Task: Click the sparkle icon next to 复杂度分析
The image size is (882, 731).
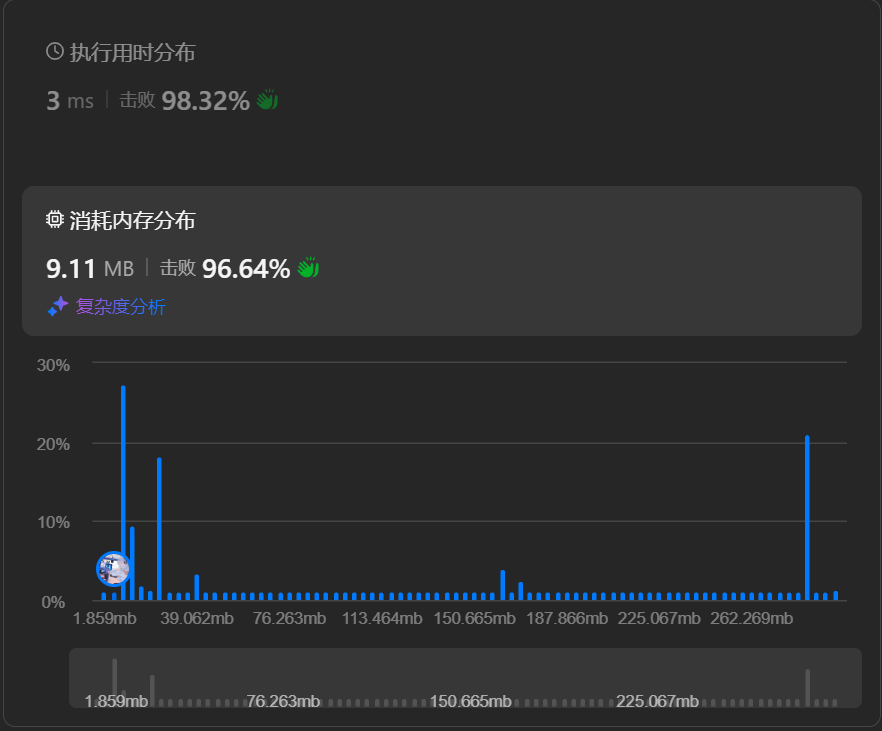Action: [x=57, y=306]
